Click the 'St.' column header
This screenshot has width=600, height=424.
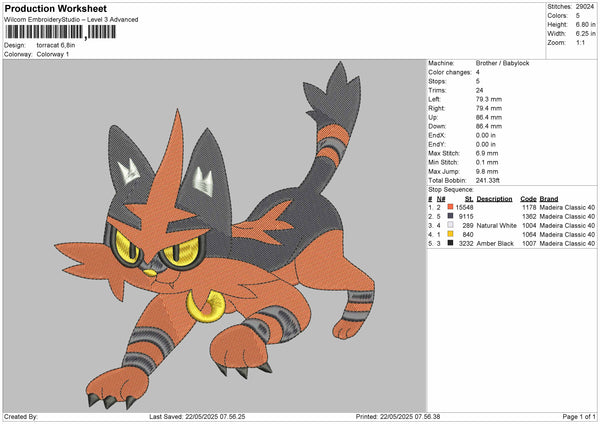pyautogui.click(x=469, y=199)
